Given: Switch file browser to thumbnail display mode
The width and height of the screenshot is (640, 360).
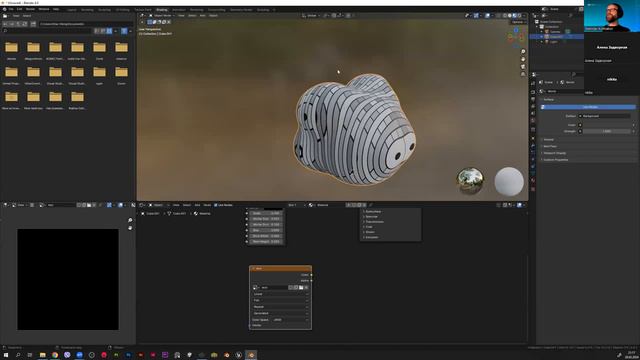Looking at the screenshot, I should tap(109, 31).
